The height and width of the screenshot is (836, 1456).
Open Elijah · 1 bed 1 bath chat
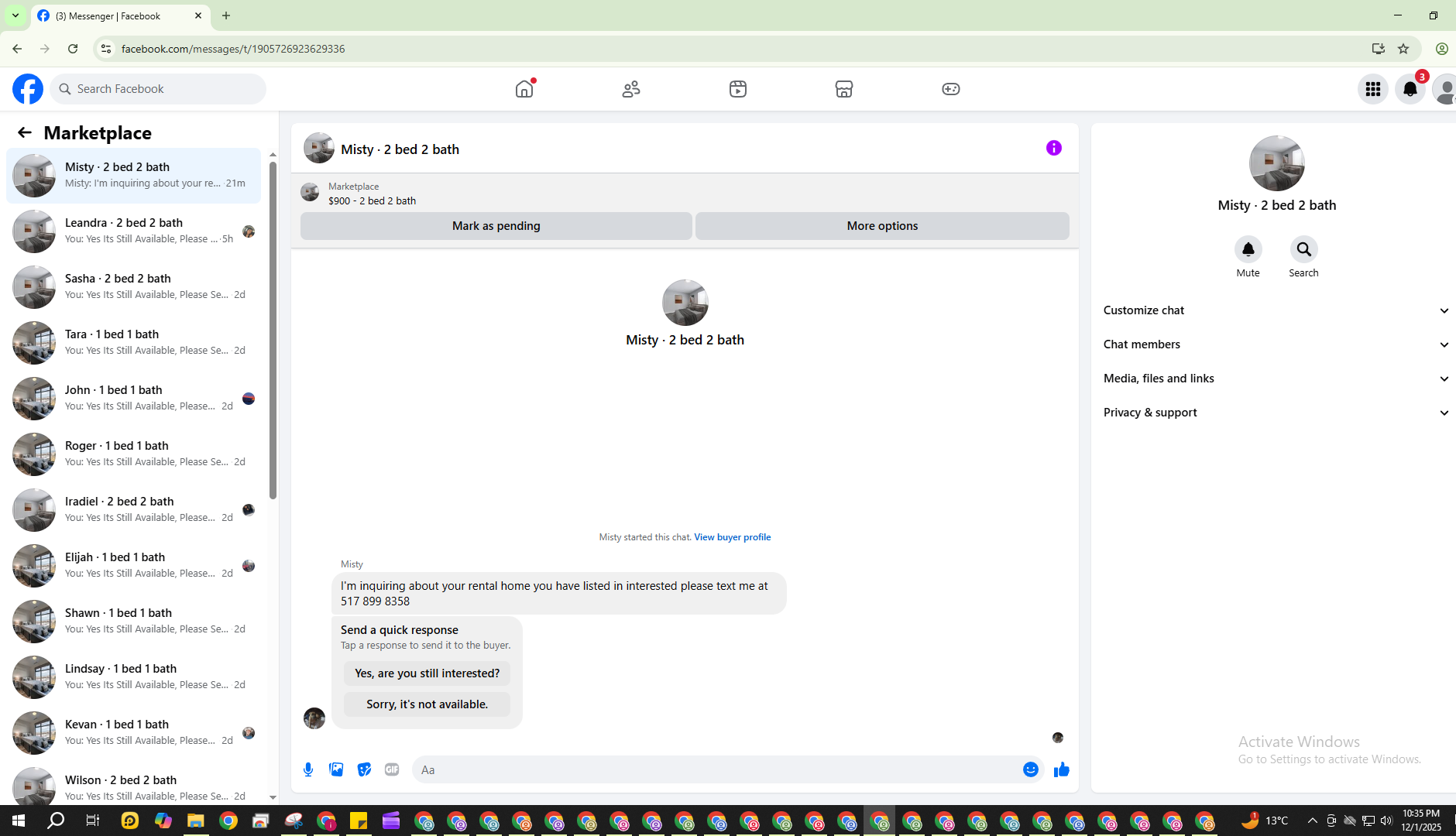(133, 566)
